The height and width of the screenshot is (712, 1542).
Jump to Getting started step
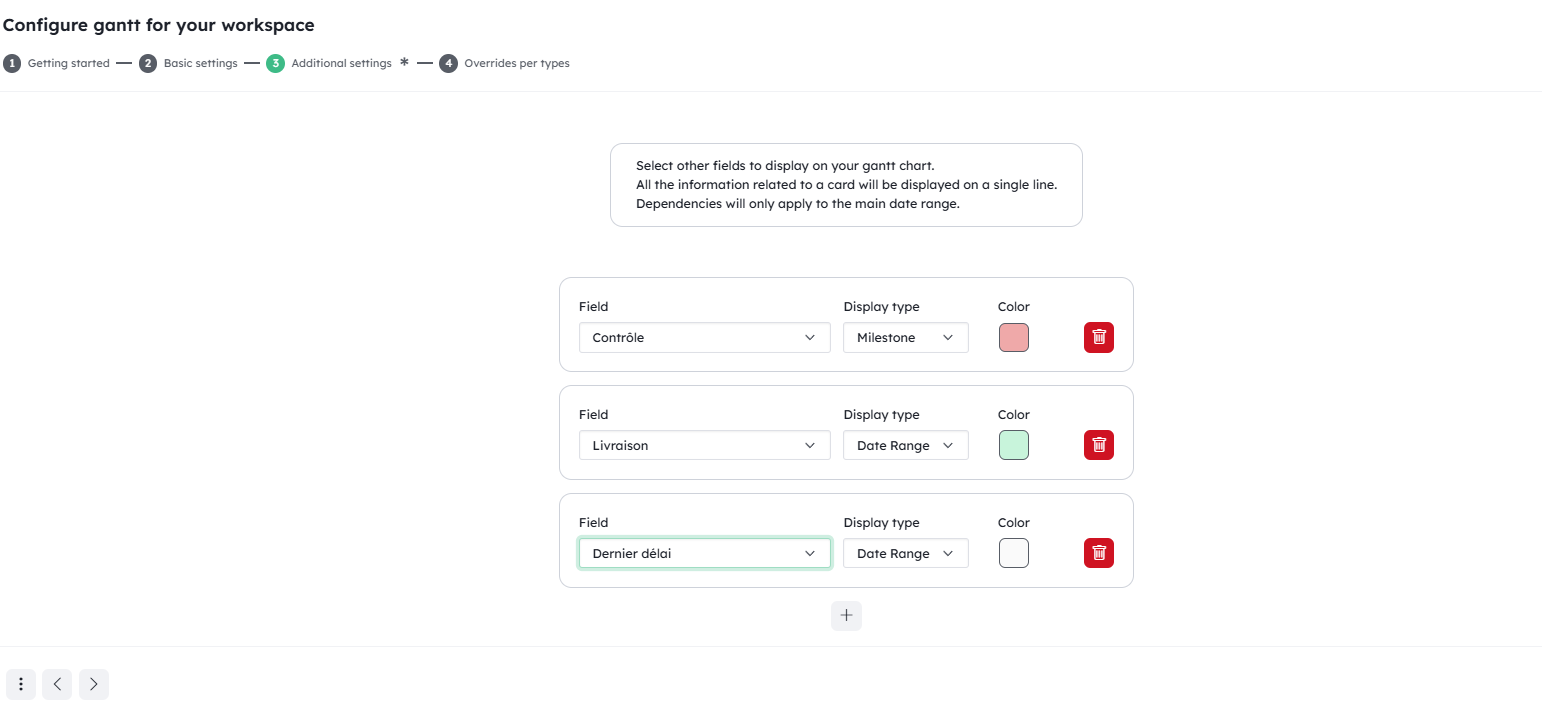[57, 63]
